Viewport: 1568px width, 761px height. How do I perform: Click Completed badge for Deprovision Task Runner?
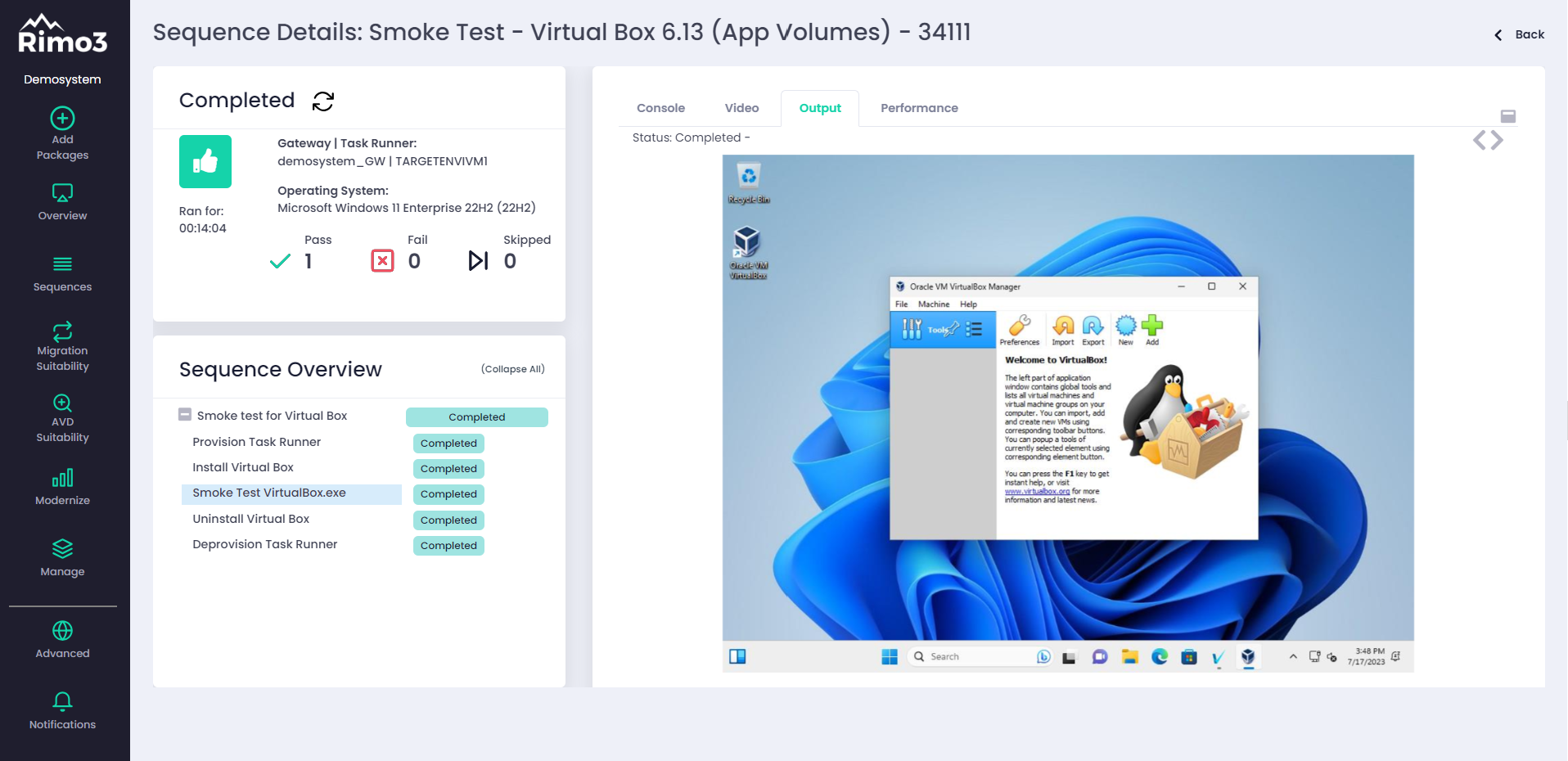click(448, 546)
